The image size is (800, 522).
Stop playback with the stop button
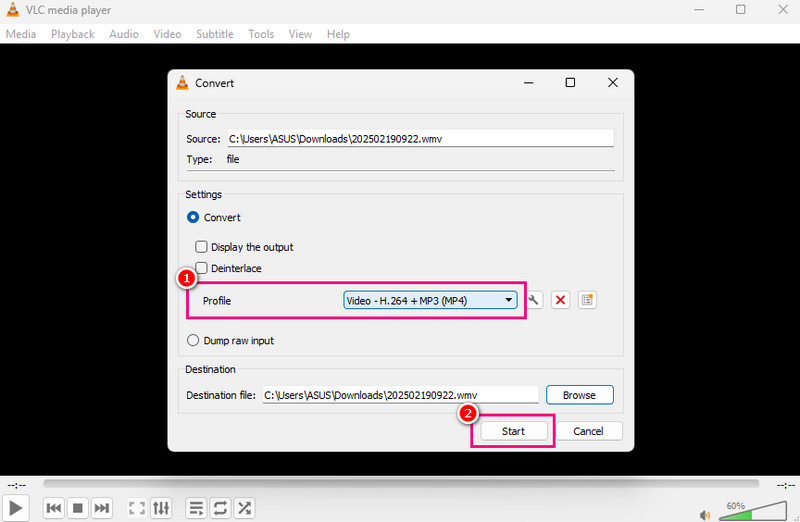(x=78, y=508)
